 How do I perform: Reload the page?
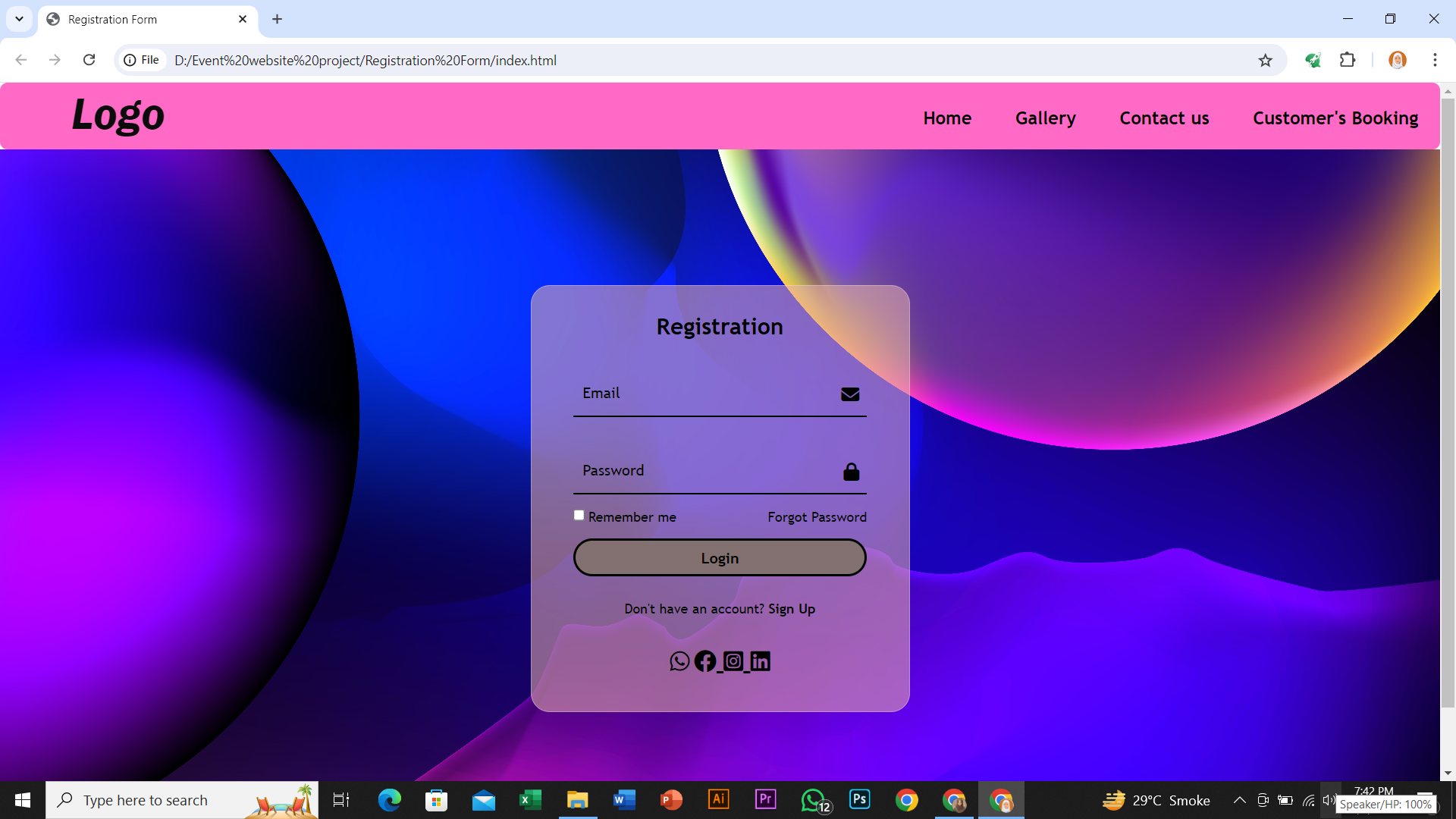(x=89, y=60)
